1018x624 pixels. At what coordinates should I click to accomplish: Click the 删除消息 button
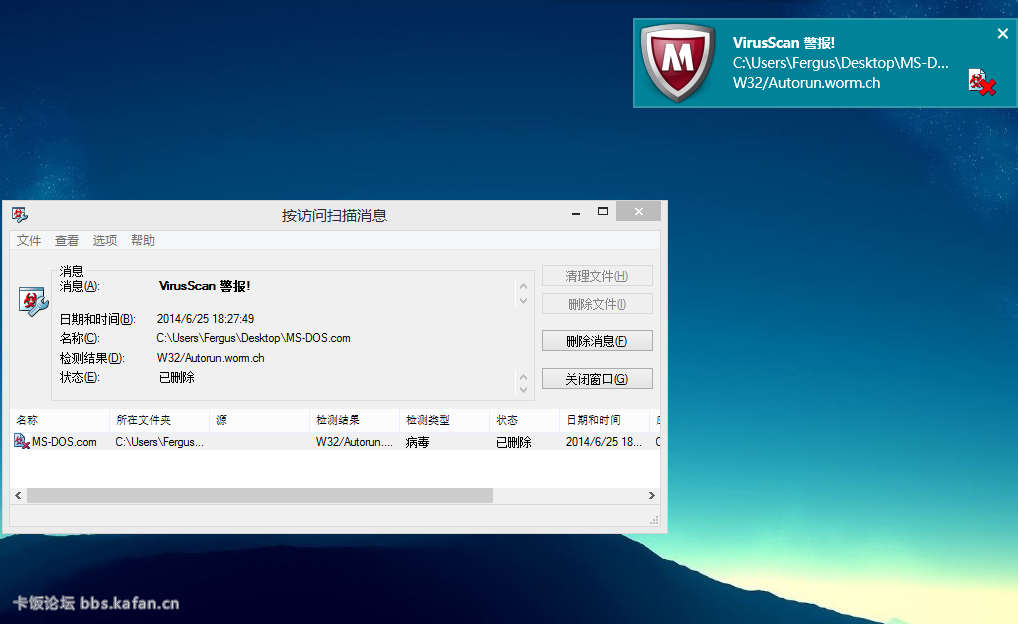597,341
